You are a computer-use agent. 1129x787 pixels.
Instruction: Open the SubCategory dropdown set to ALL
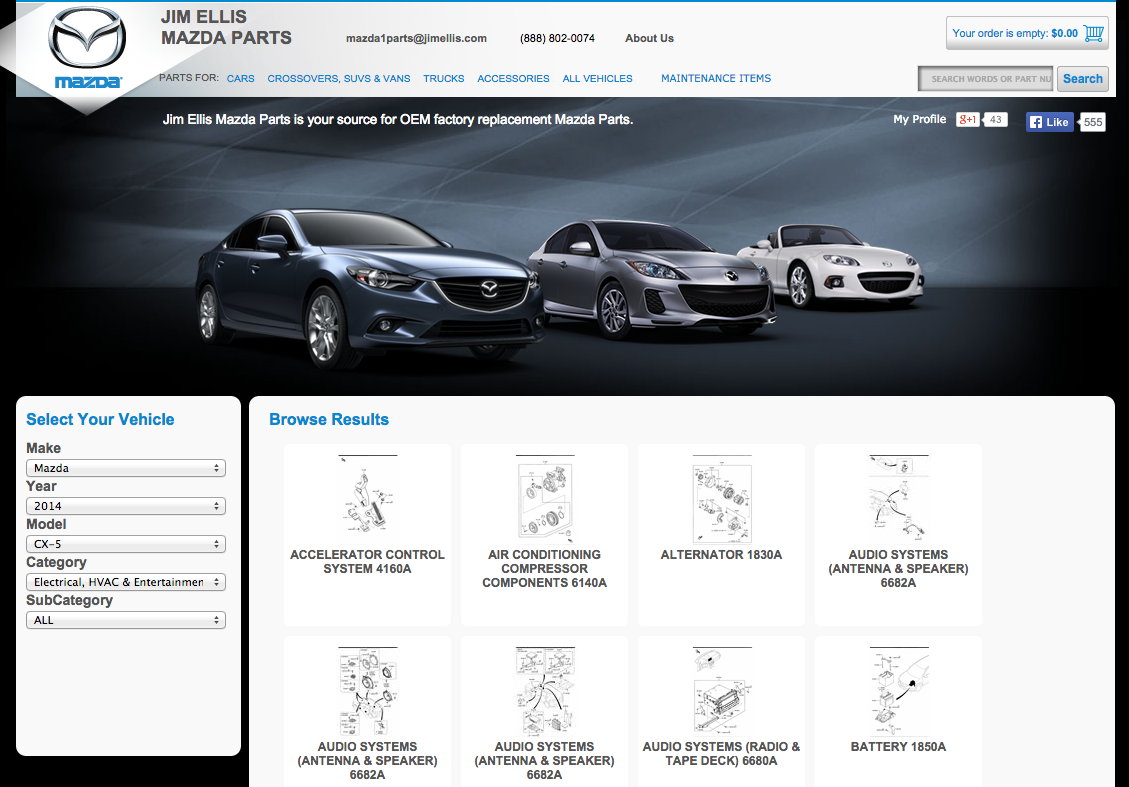tap(125, 619)
